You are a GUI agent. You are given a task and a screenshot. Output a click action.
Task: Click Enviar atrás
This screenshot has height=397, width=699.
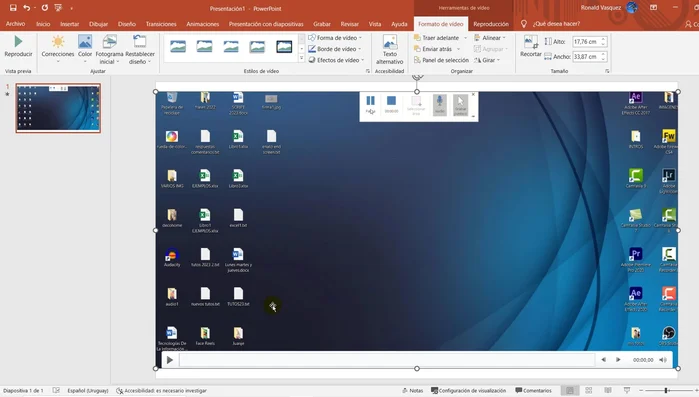(433, 49)
